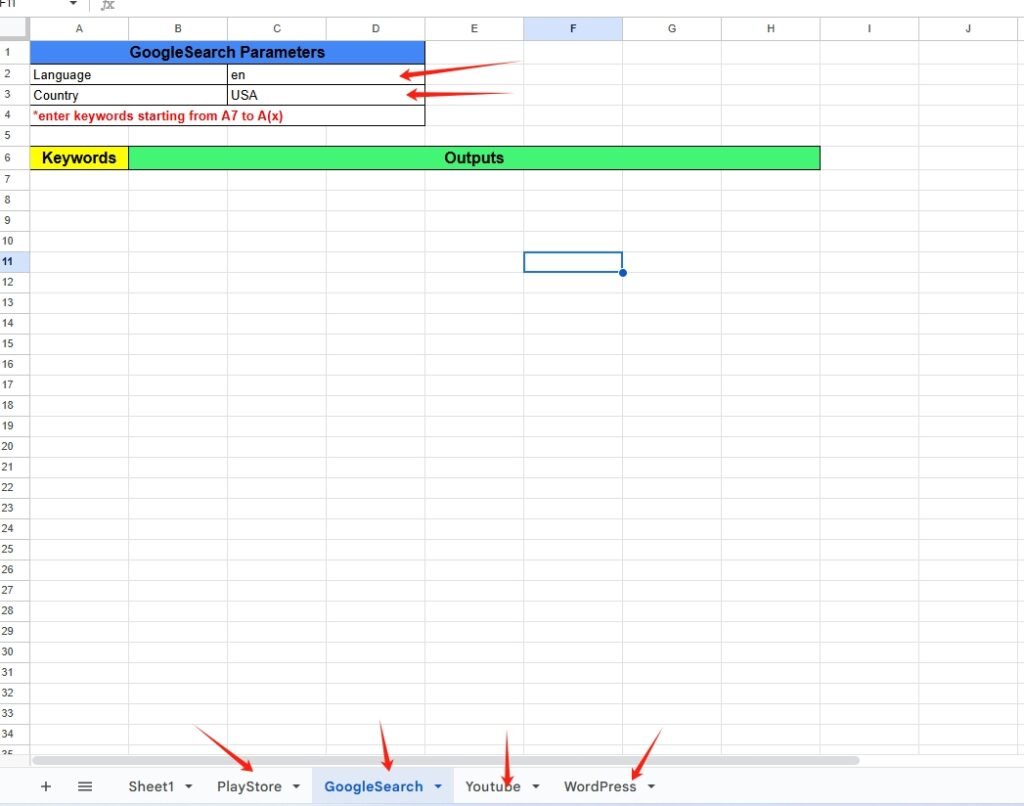Select column G header

[672, 29]
